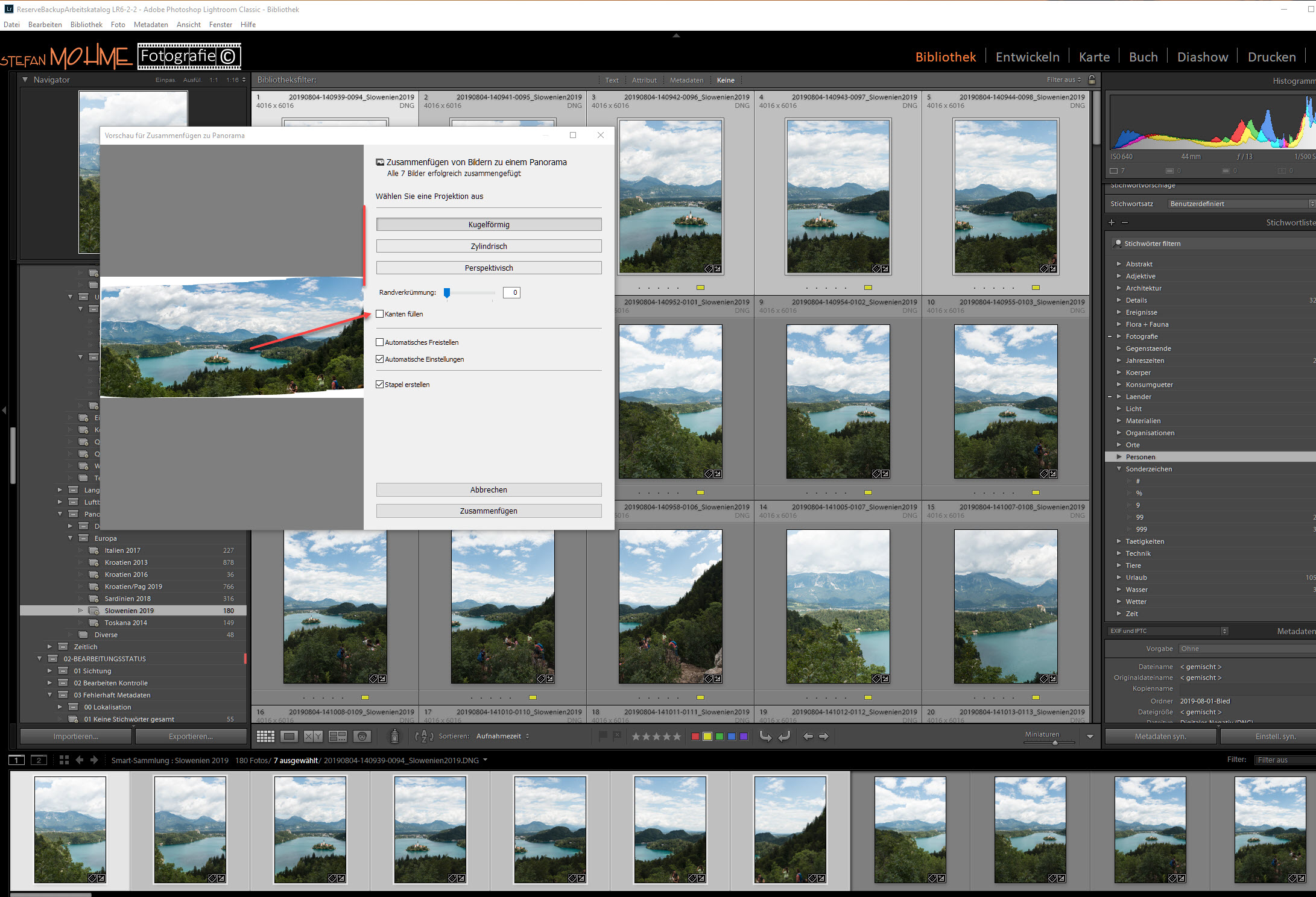
Task: Click Abbrechen button
Action: (x=489, y=489)
